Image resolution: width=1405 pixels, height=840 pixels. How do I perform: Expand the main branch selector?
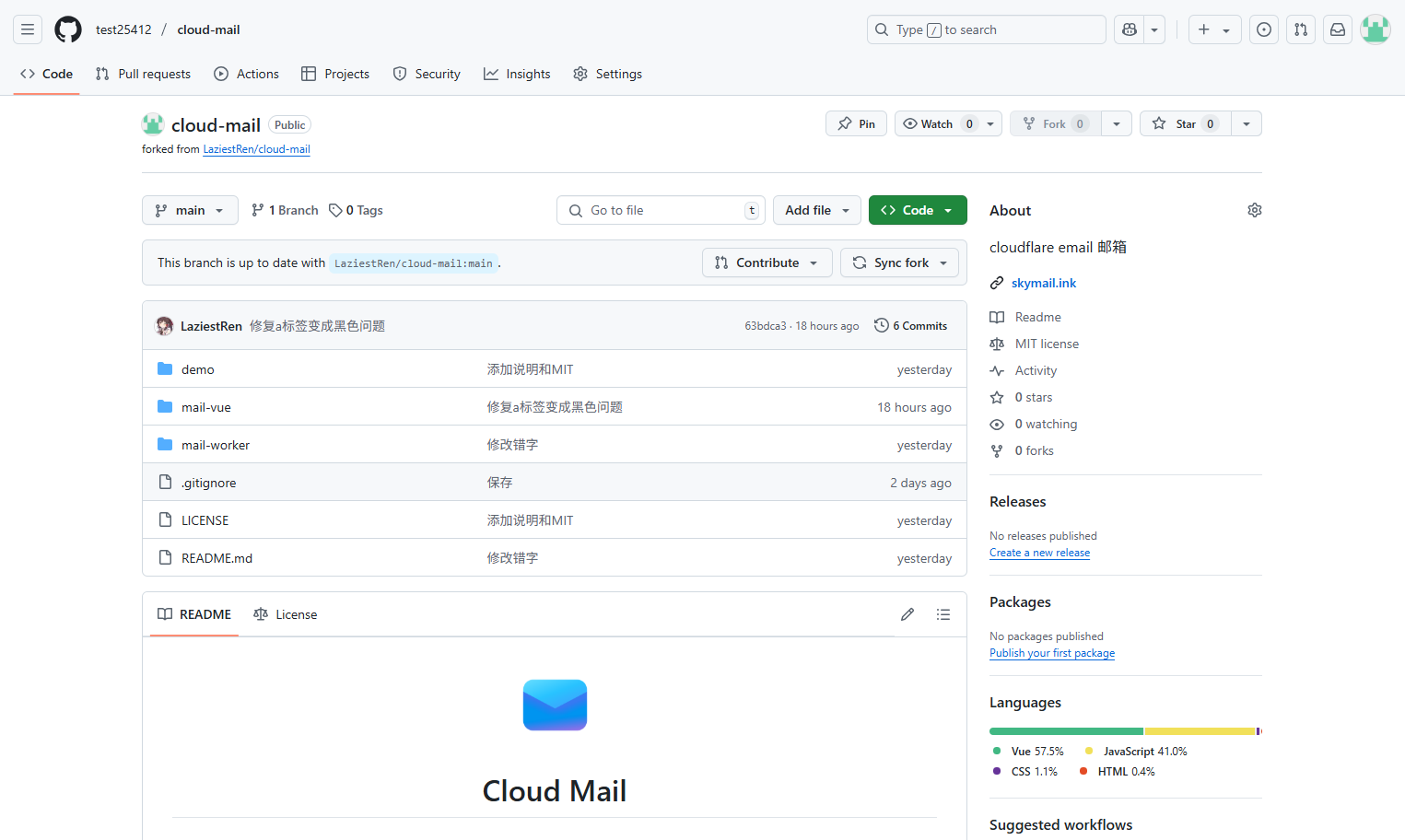coord(189,209)
